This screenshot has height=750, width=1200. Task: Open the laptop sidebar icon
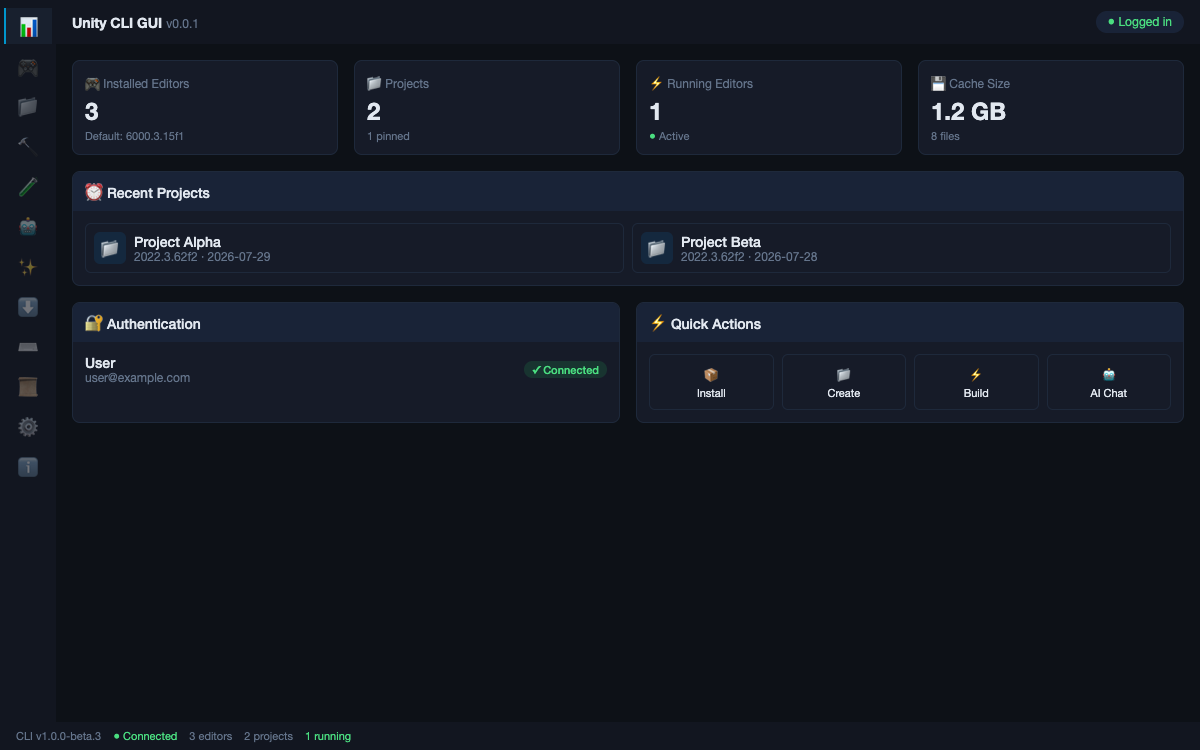28,347
